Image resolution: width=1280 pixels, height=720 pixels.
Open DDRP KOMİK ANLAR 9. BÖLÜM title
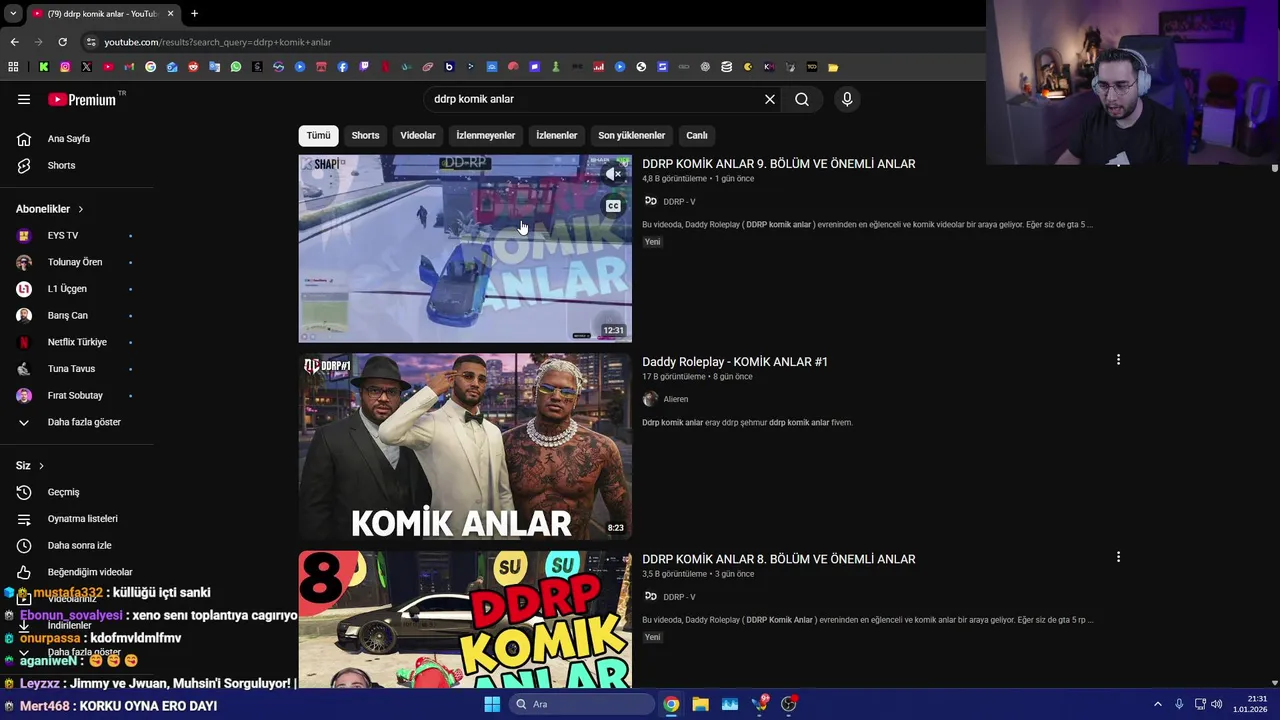click(779, 164)
